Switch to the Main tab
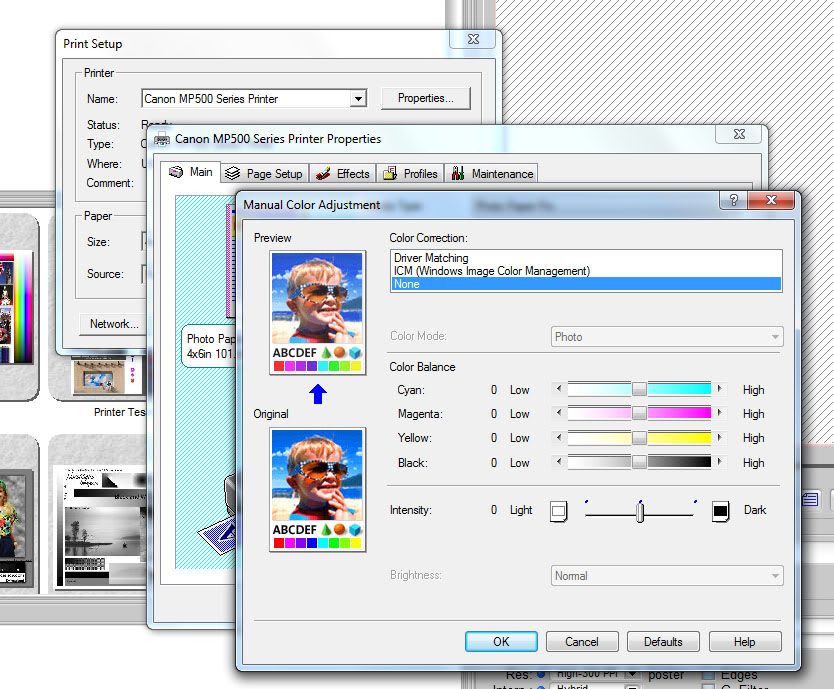The image size is (834, 689). point(190,172)
